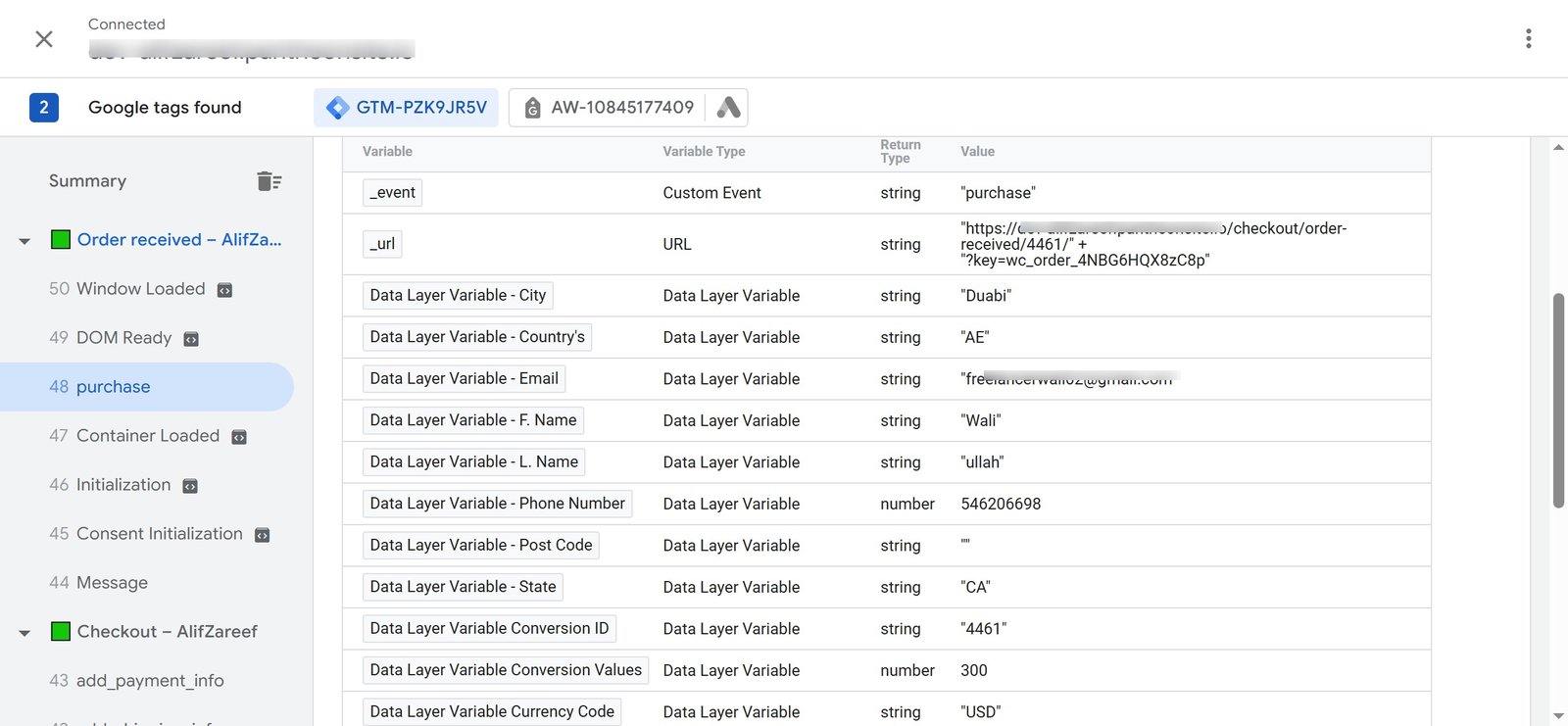Click the 546206698 phone number value
1568x726 pixels.
pos(1001,504)
